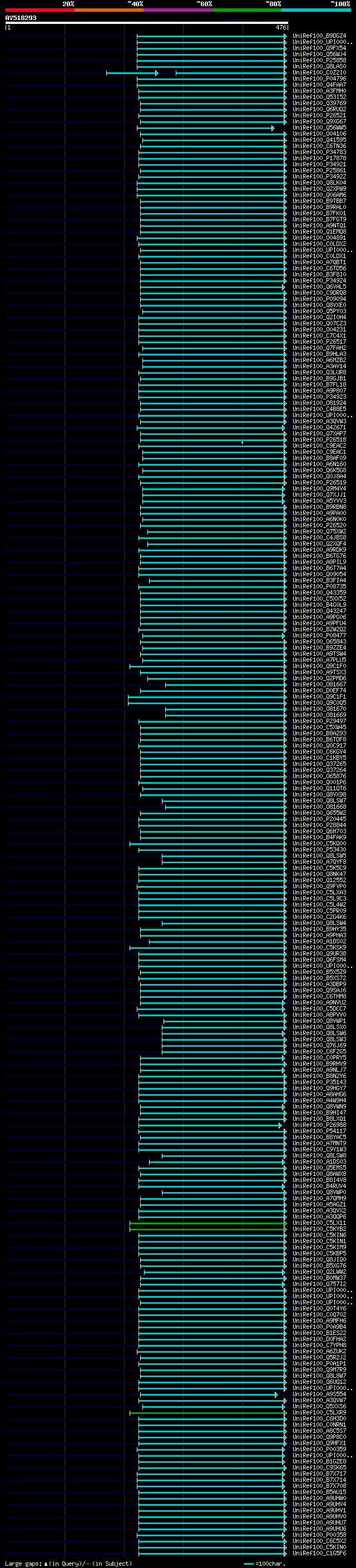Screen dimensions: 356x1568
Task: Select hit label UniRef100_B8A293
Action: (319, 733)
